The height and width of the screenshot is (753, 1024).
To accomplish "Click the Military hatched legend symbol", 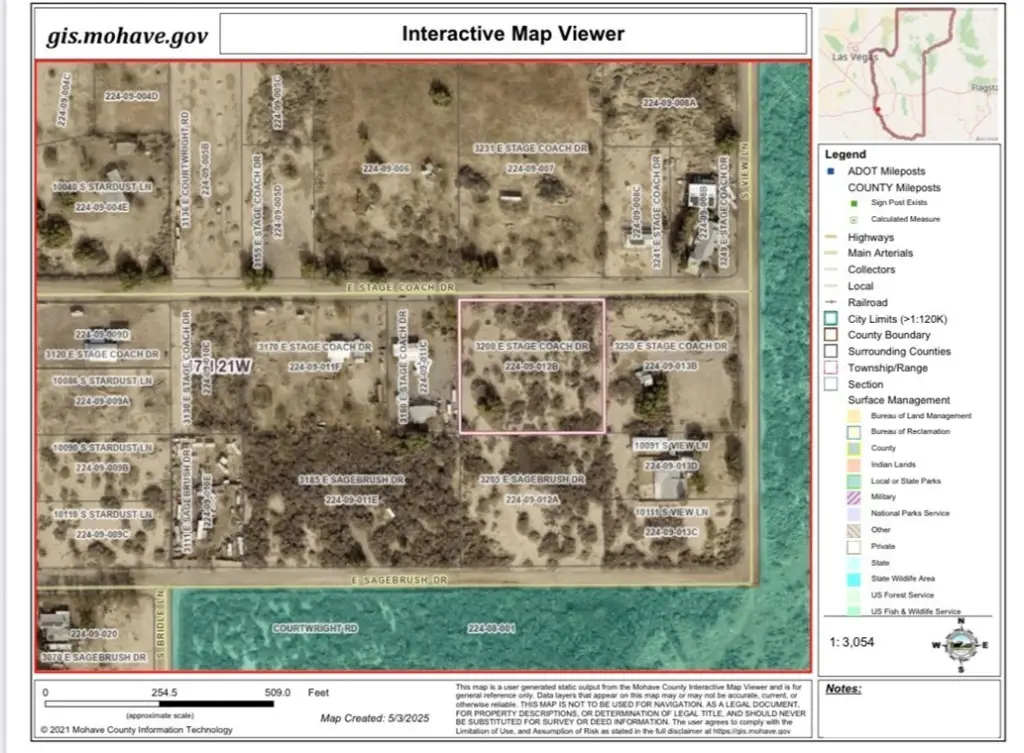I will click(854, 497).
